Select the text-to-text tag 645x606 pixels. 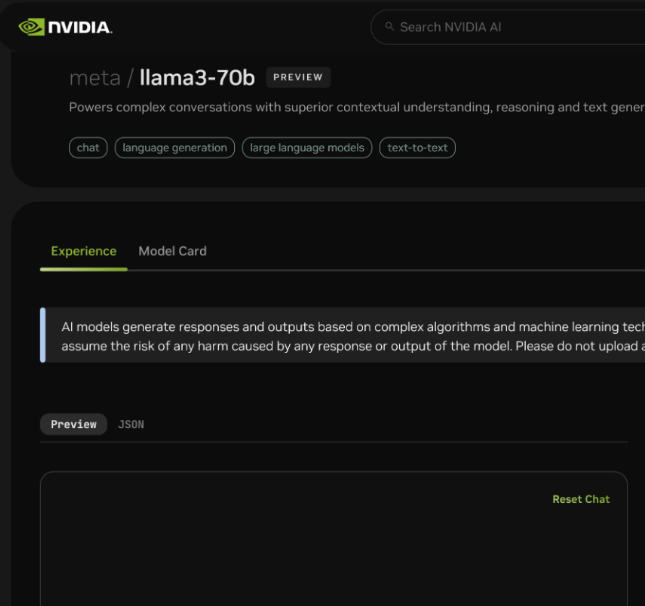[x=417, y=148]
